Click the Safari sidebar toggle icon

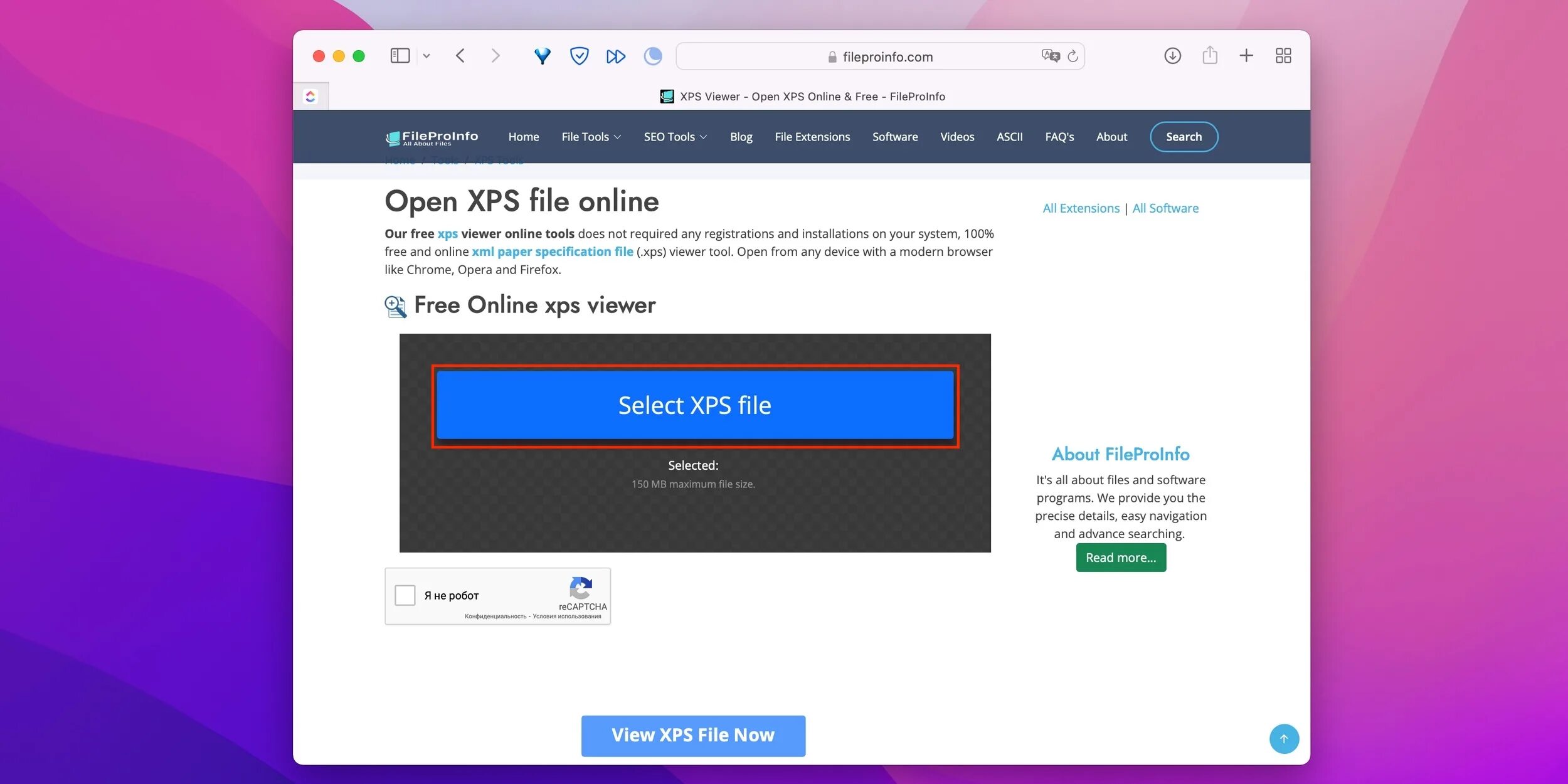click(400, 56)
